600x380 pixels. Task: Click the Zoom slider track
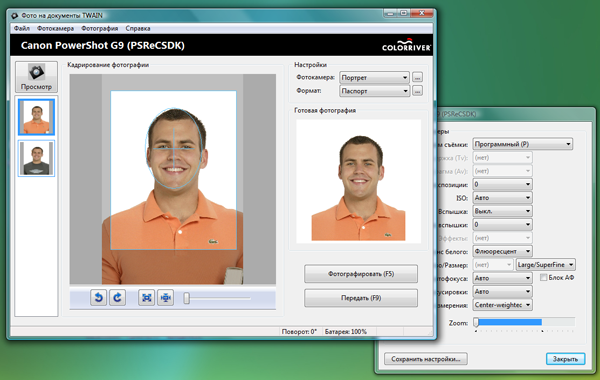(x=524, y=322)
